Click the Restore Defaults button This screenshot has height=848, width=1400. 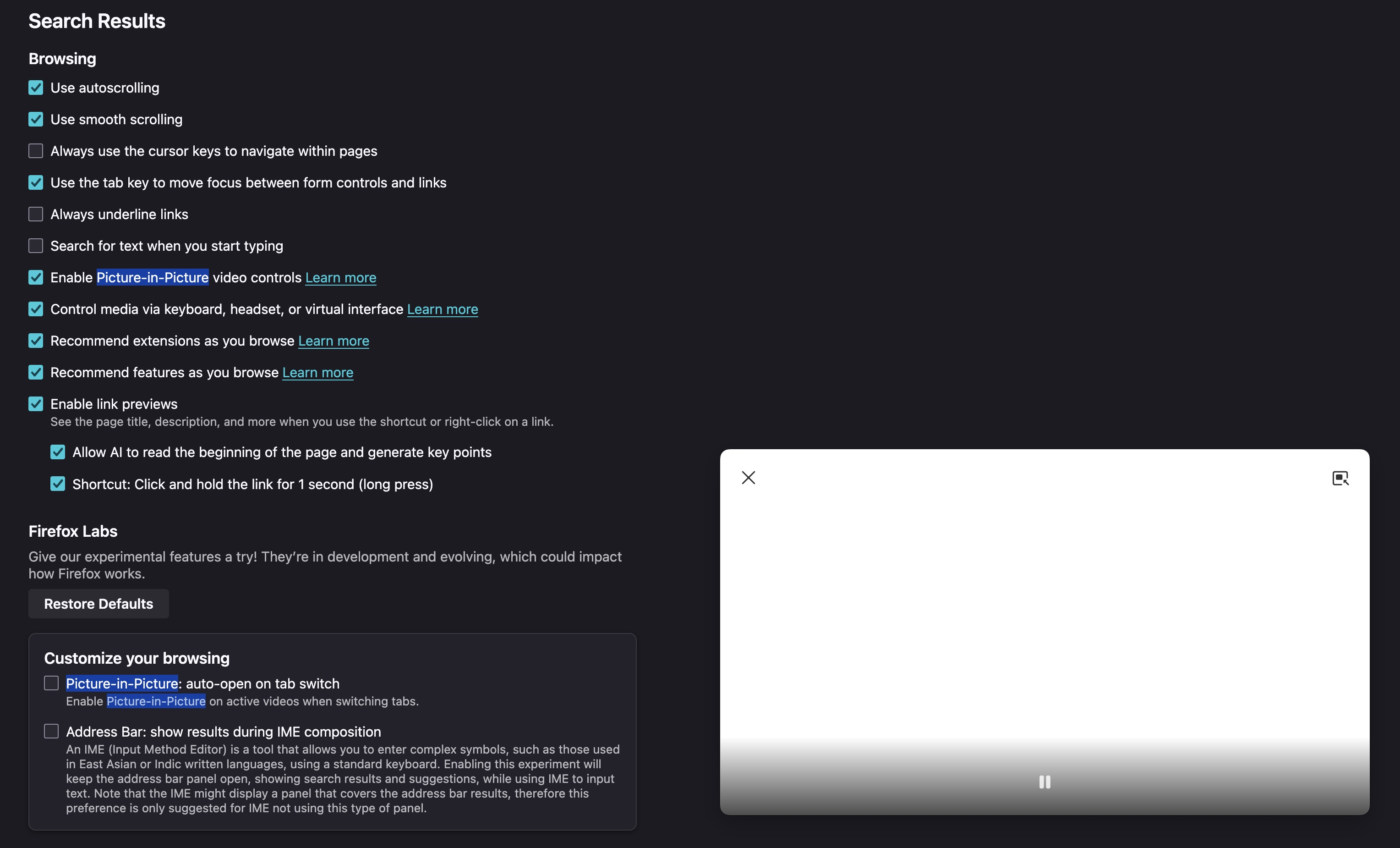(98, 604)
